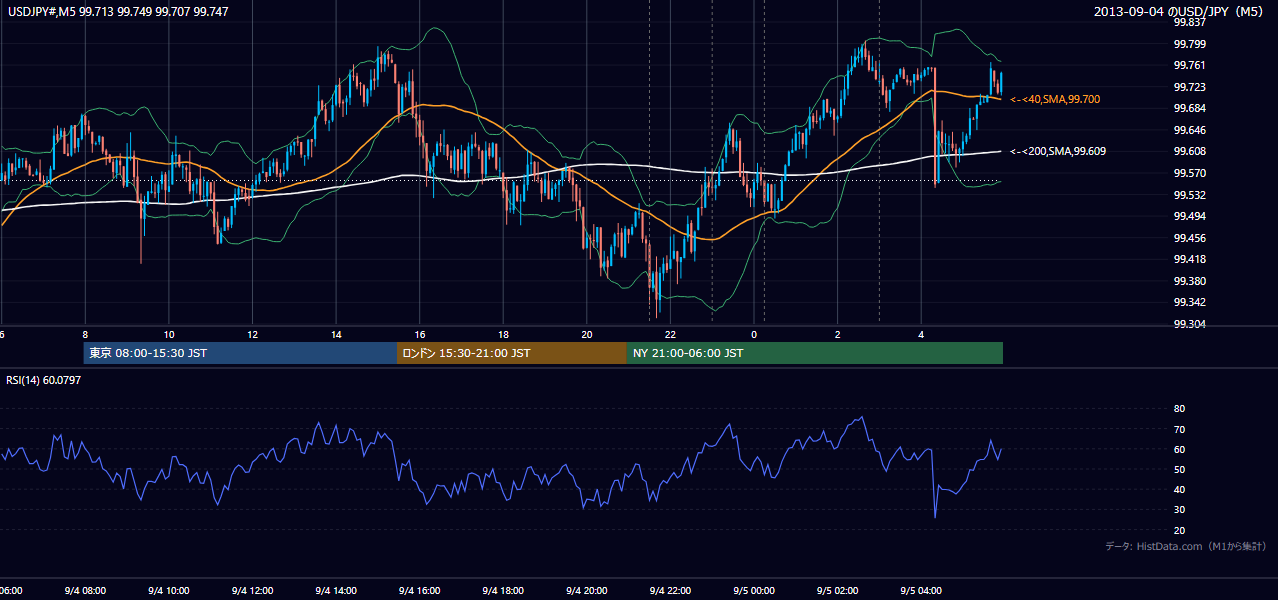1278x600 pixels.
Task: Click hour 22 on the price chart time axis
Action: point(670,335)
